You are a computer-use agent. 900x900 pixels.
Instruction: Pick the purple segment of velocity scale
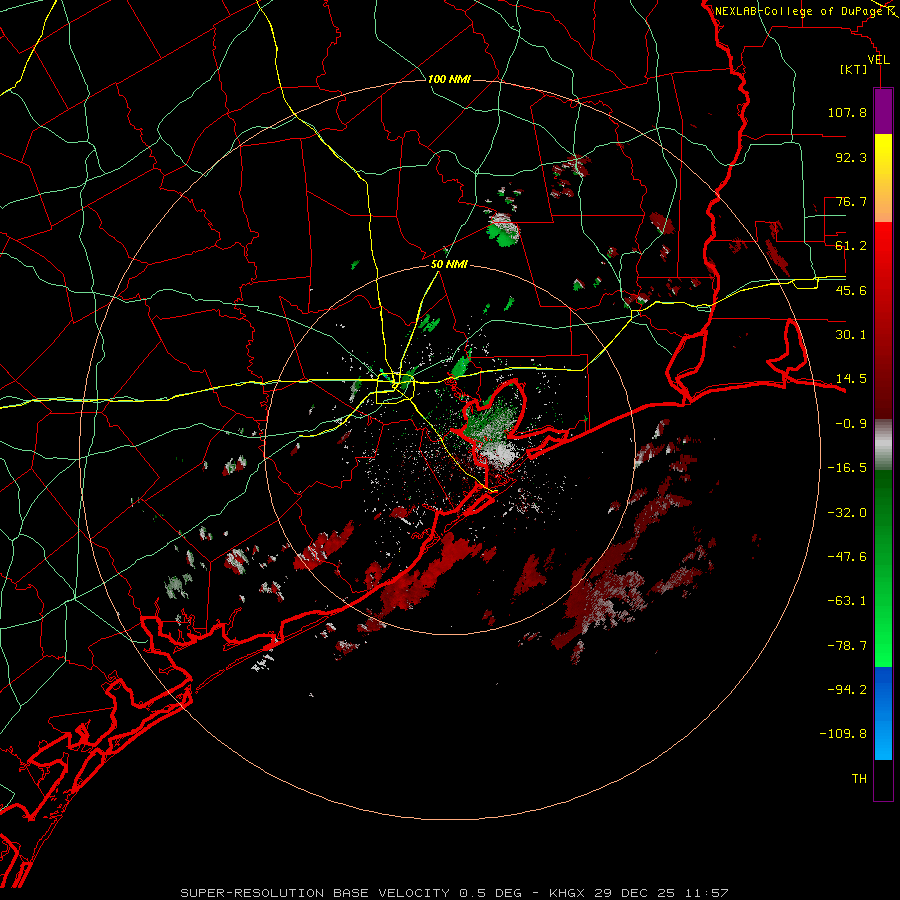883,112
